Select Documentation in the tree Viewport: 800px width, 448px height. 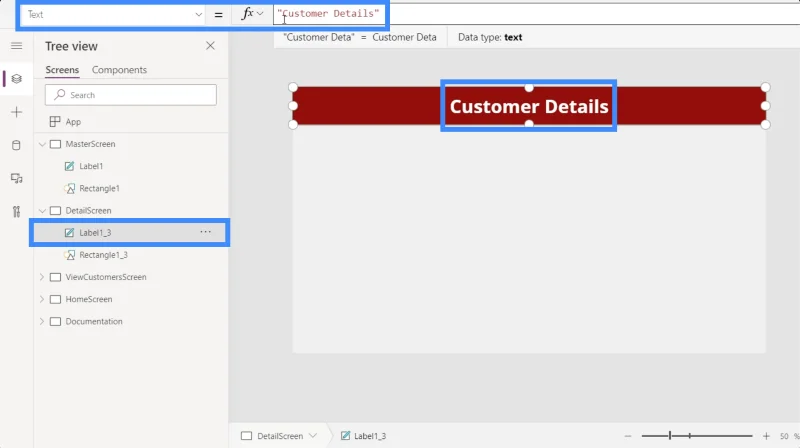(94, 321)
